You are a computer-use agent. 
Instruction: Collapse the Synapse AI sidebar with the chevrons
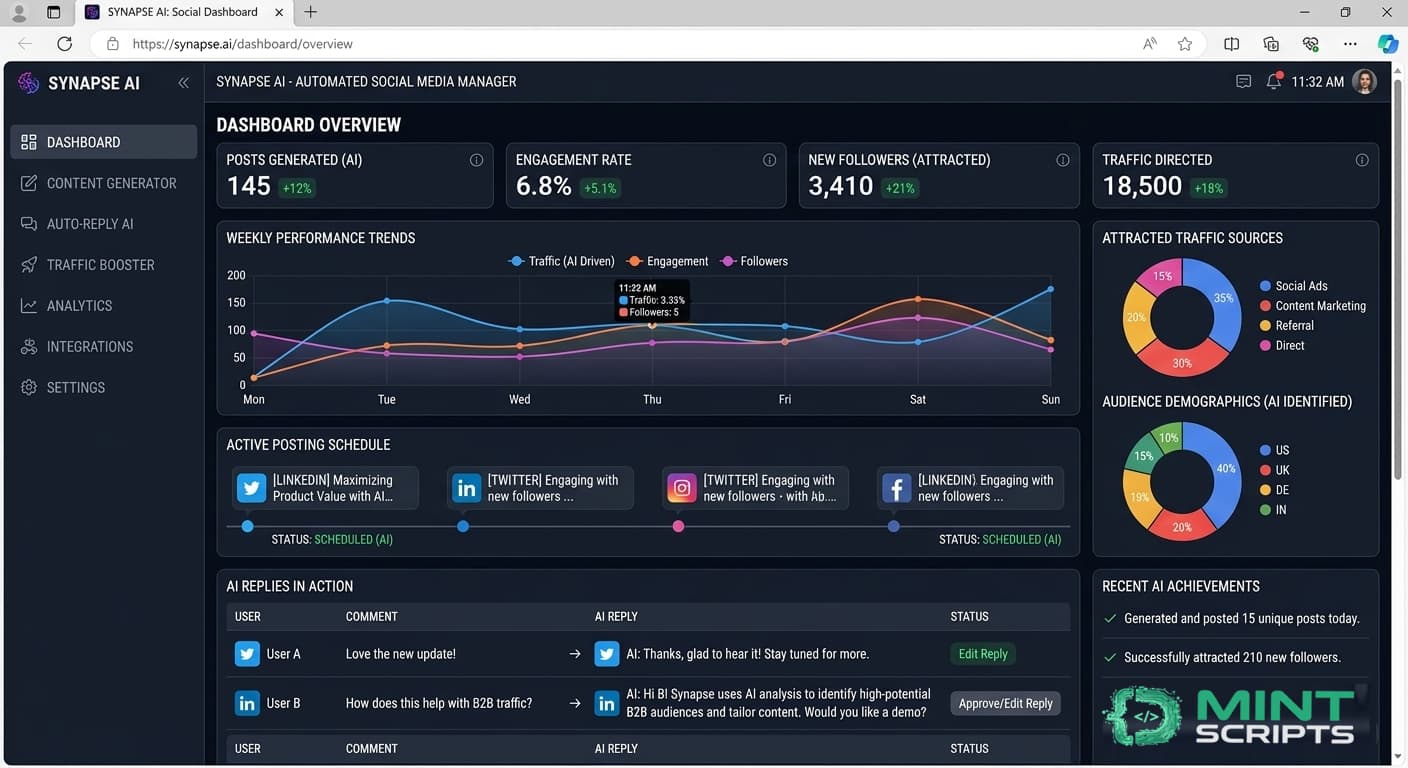(183, 83)
